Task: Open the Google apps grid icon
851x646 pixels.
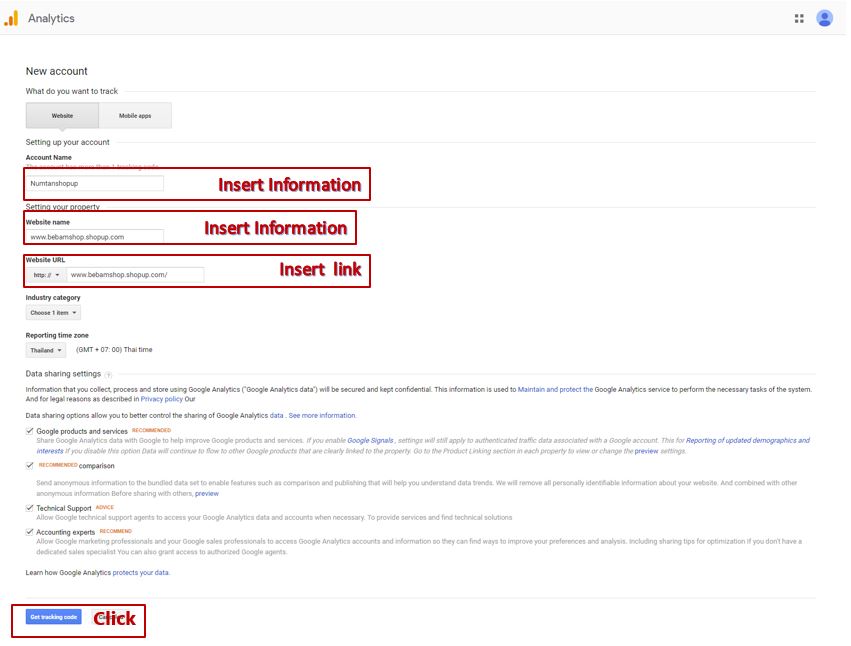Action: (x=799, y=18)
